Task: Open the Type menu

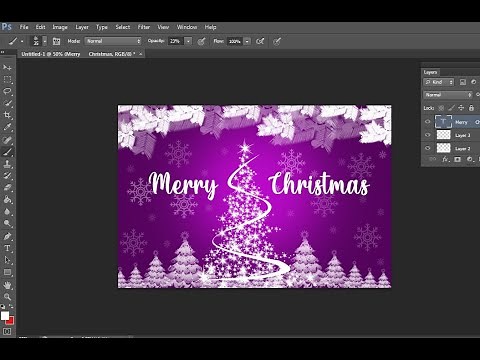Action: (102, 27)
